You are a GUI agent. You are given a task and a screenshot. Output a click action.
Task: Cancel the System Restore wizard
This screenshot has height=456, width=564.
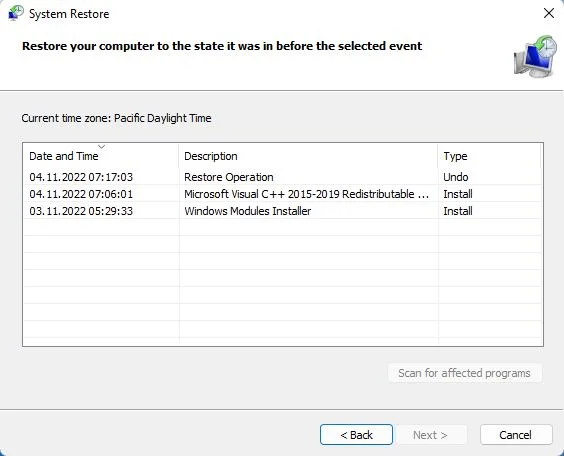(516, 434)
